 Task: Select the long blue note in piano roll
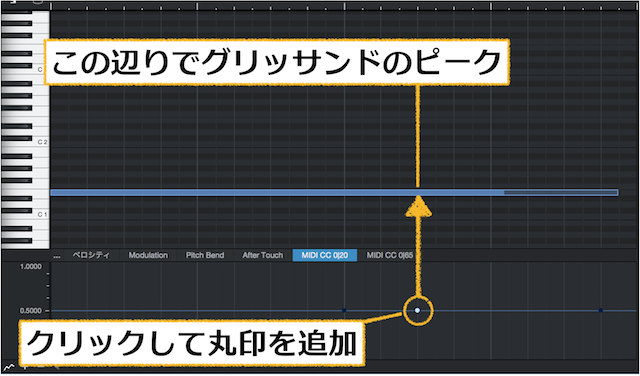(334, 192)
